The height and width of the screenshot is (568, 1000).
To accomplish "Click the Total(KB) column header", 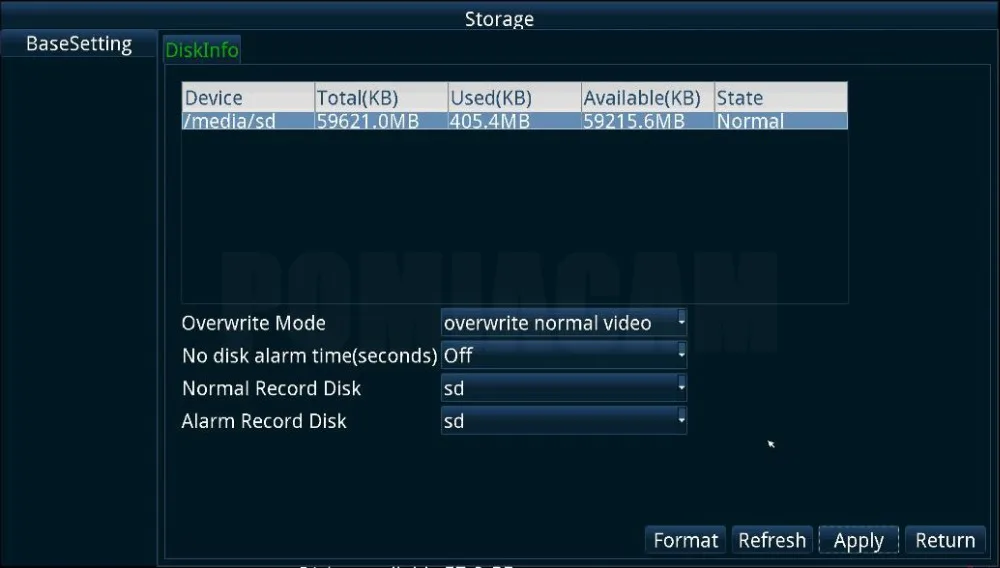I will click(381, 98).
